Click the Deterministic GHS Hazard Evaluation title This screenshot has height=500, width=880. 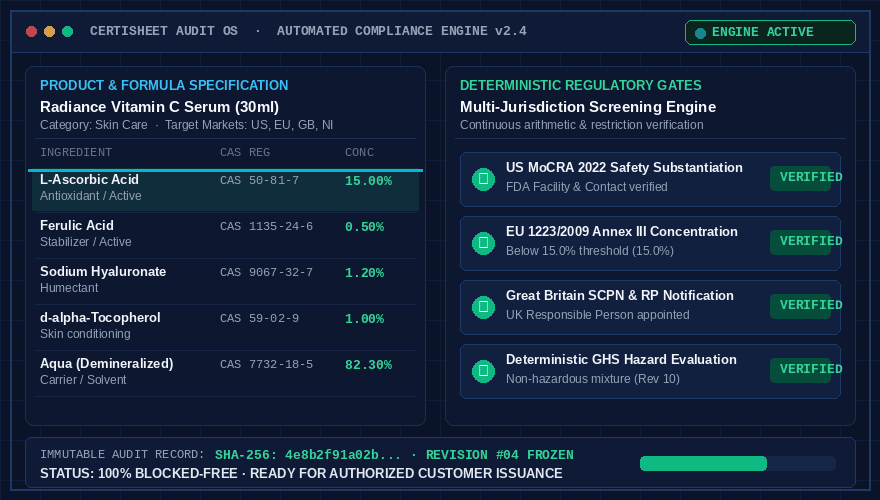point(621,360)
